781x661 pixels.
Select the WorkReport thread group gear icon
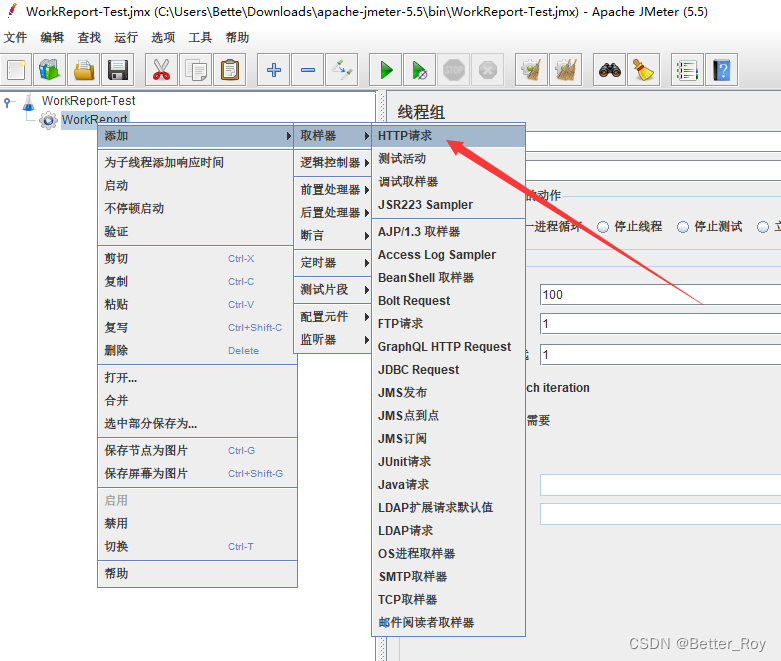[x=48, y=121]
